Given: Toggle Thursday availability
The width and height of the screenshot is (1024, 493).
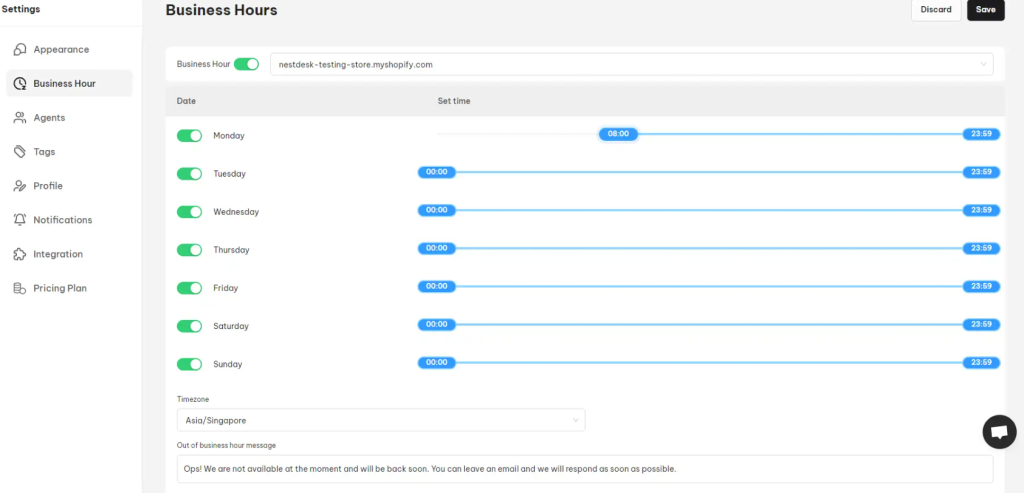Looking at the screenshot, I should (x=189, y=250).
